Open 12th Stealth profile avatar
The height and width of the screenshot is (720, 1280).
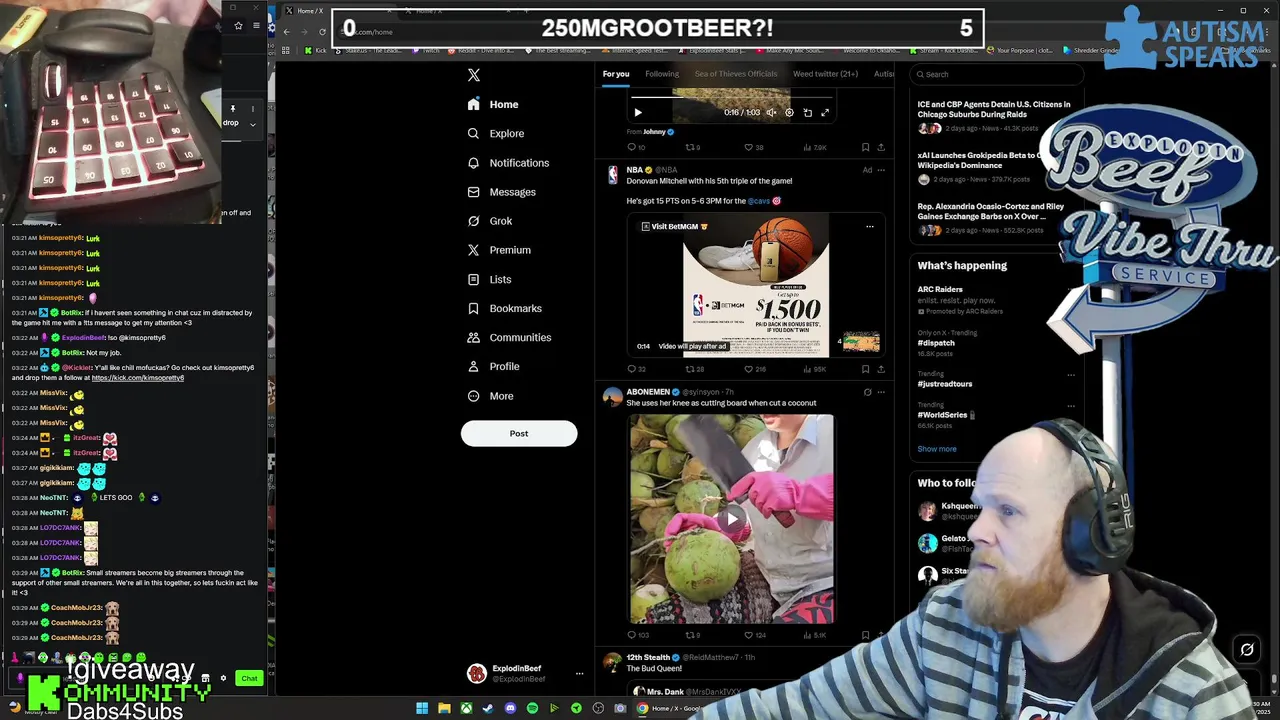[x=613, y=662]
